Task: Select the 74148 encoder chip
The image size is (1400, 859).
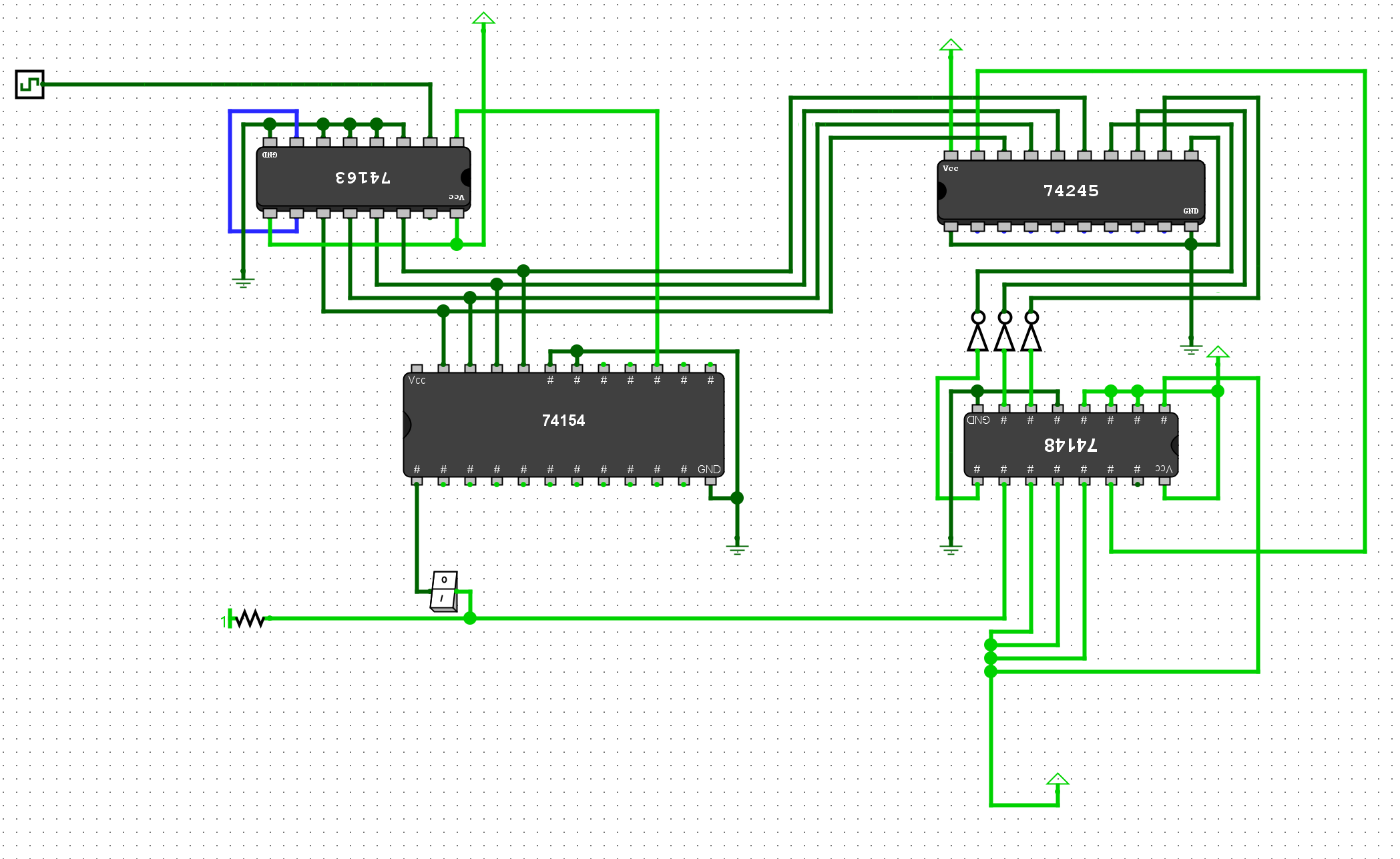Action: pyautogui.click(x=1071, y=445)
